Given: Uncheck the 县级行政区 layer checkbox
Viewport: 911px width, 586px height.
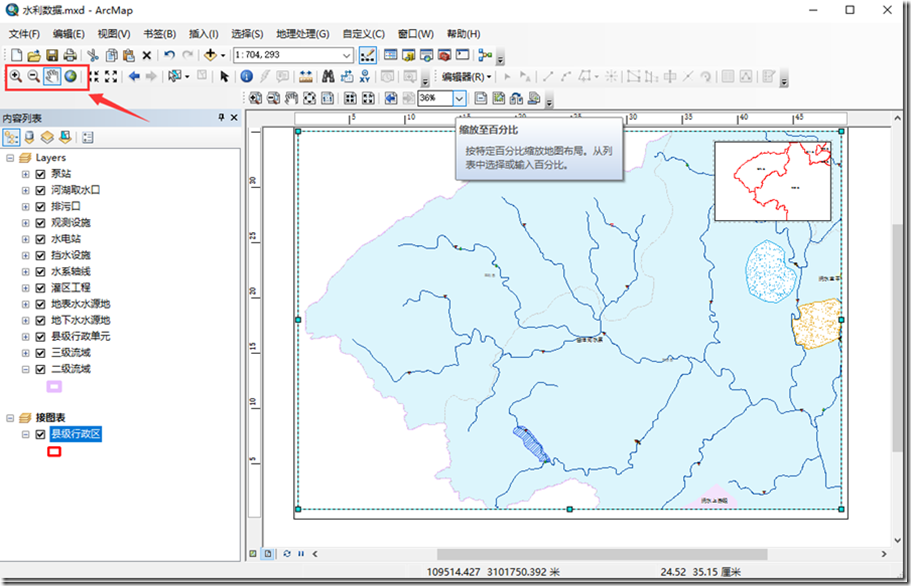Looking at the screenshot, I should pos(40,434).
